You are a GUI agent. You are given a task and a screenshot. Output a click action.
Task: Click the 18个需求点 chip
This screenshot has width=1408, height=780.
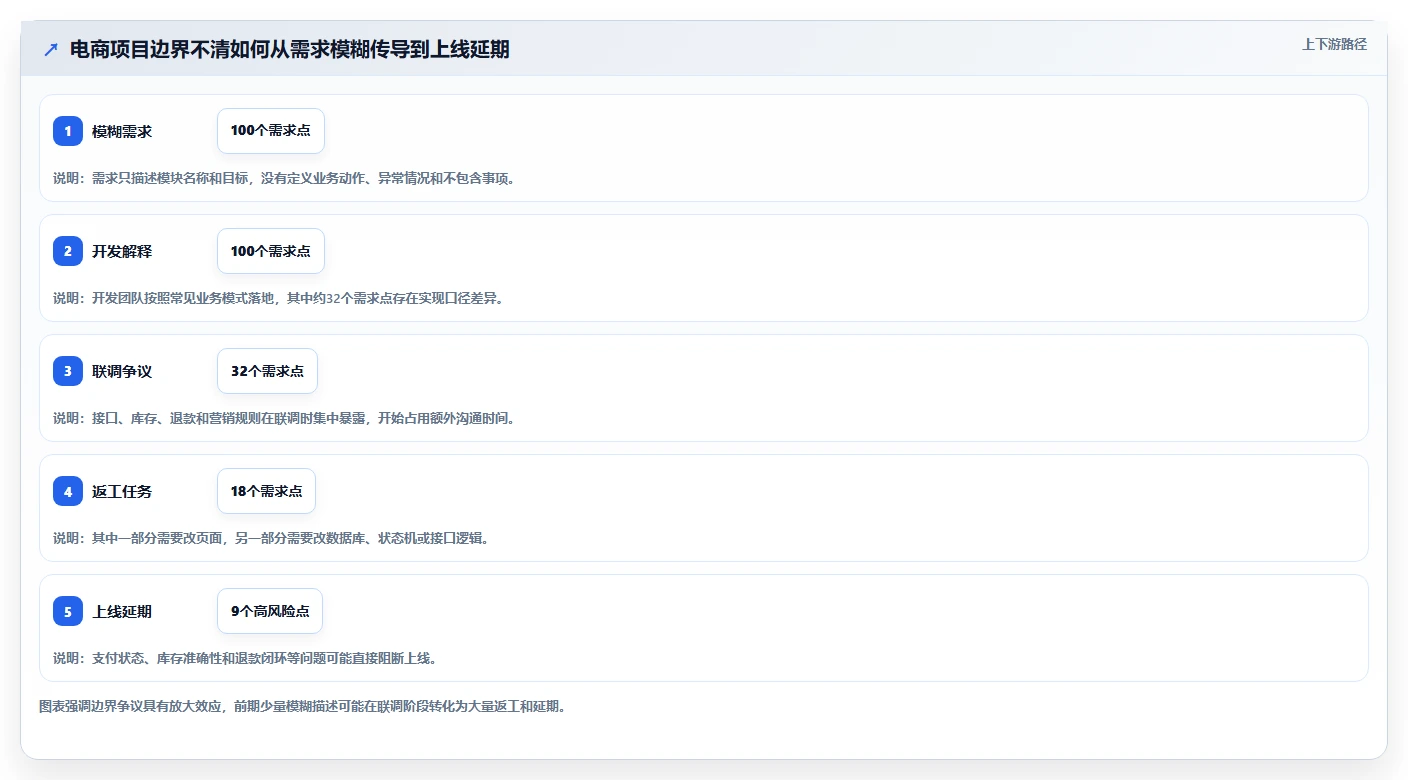tap(267, 491)
